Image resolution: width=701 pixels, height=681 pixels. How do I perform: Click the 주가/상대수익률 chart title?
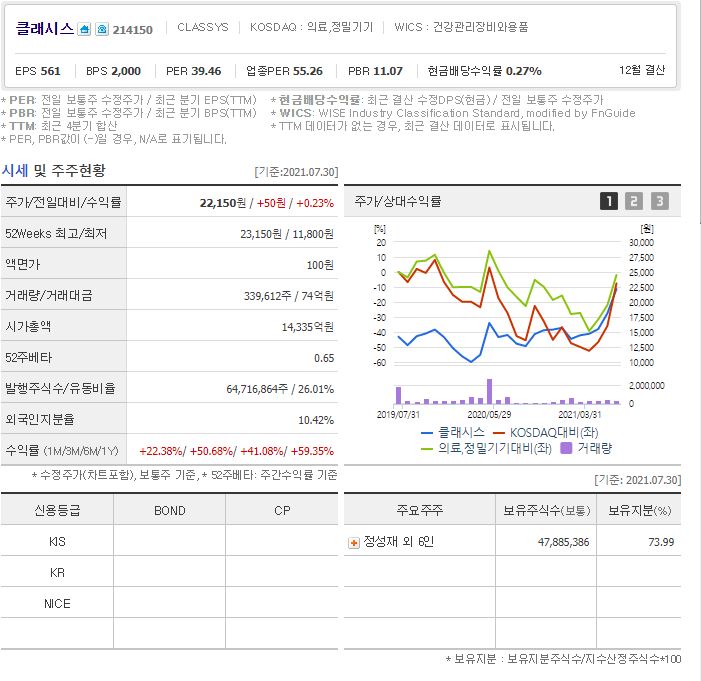click(398, 202)
